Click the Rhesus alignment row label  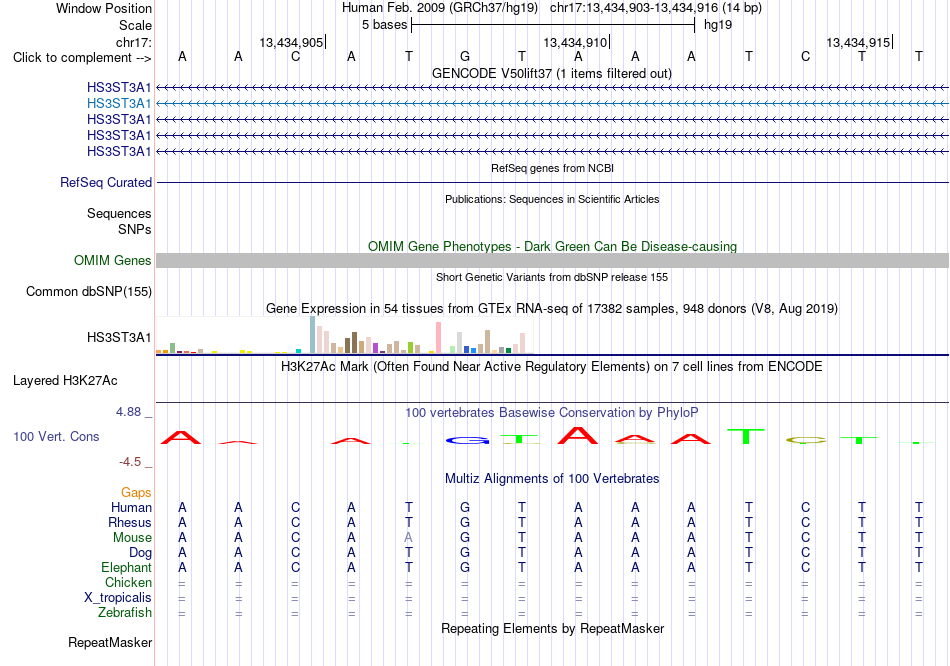tap(130, 522)
